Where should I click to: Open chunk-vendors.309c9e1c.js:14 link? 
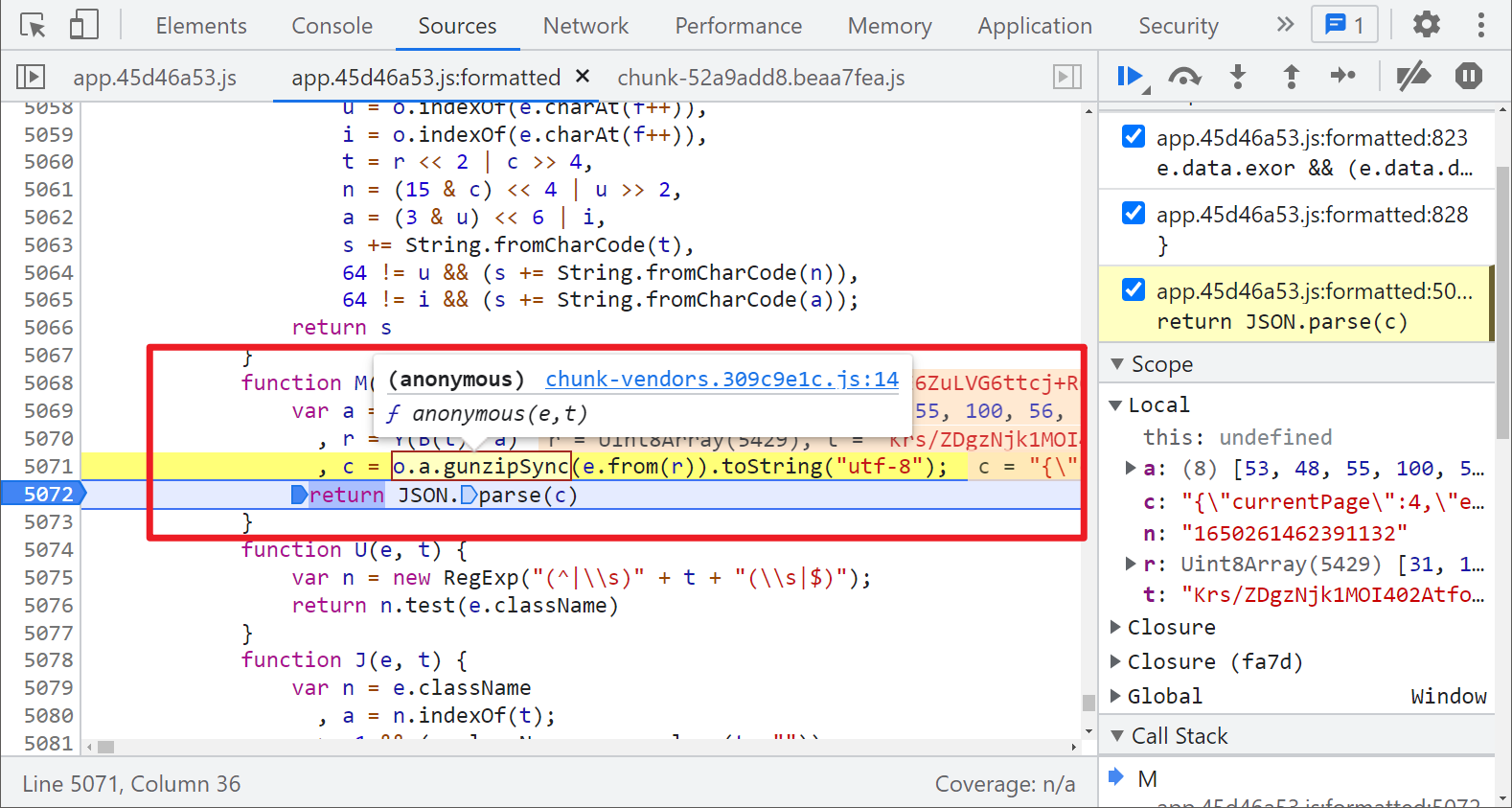pos(722,380)
